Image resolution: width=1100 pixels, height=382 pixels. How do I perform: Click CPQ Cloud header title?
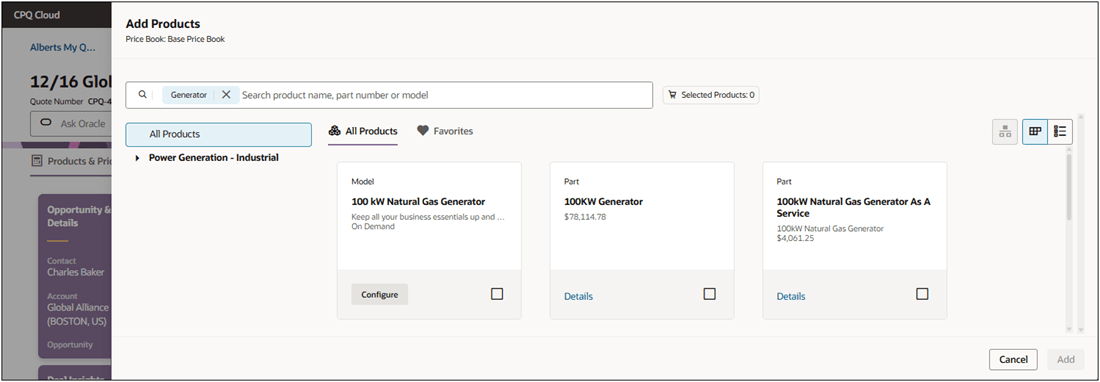tap(36, 15)
